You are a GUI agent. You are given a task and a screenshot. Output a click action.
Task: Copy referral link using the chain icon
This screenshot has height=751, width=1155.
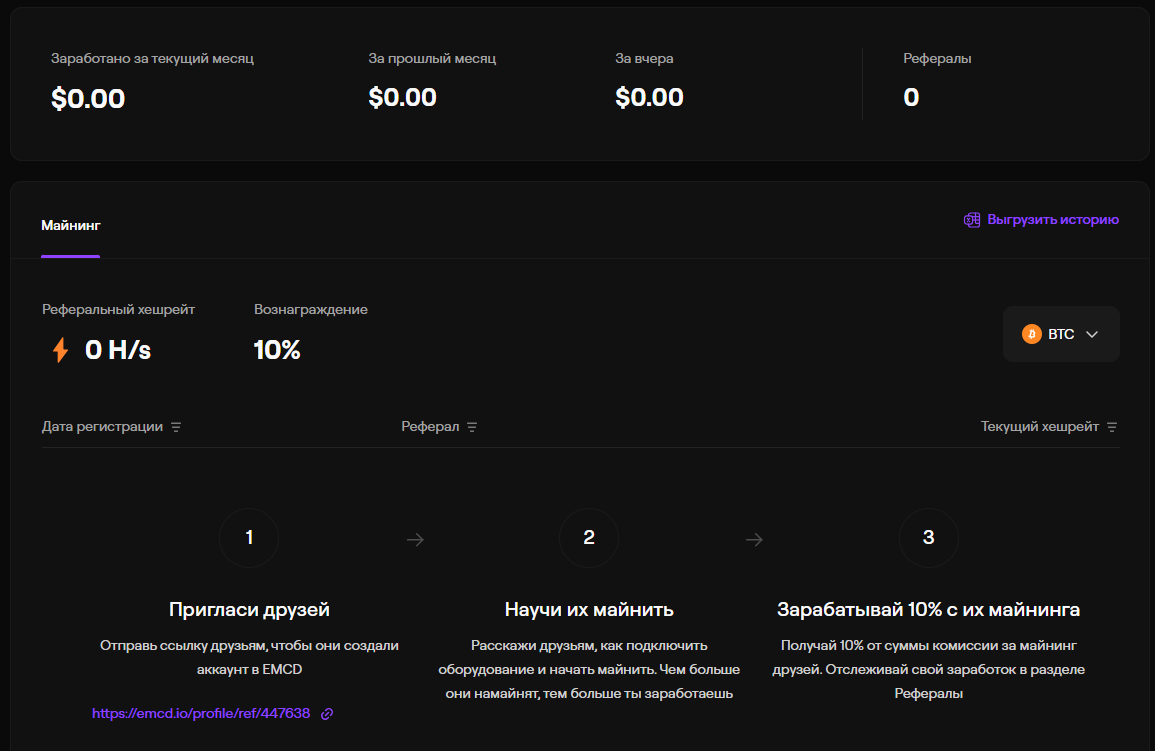coord(327,714)
